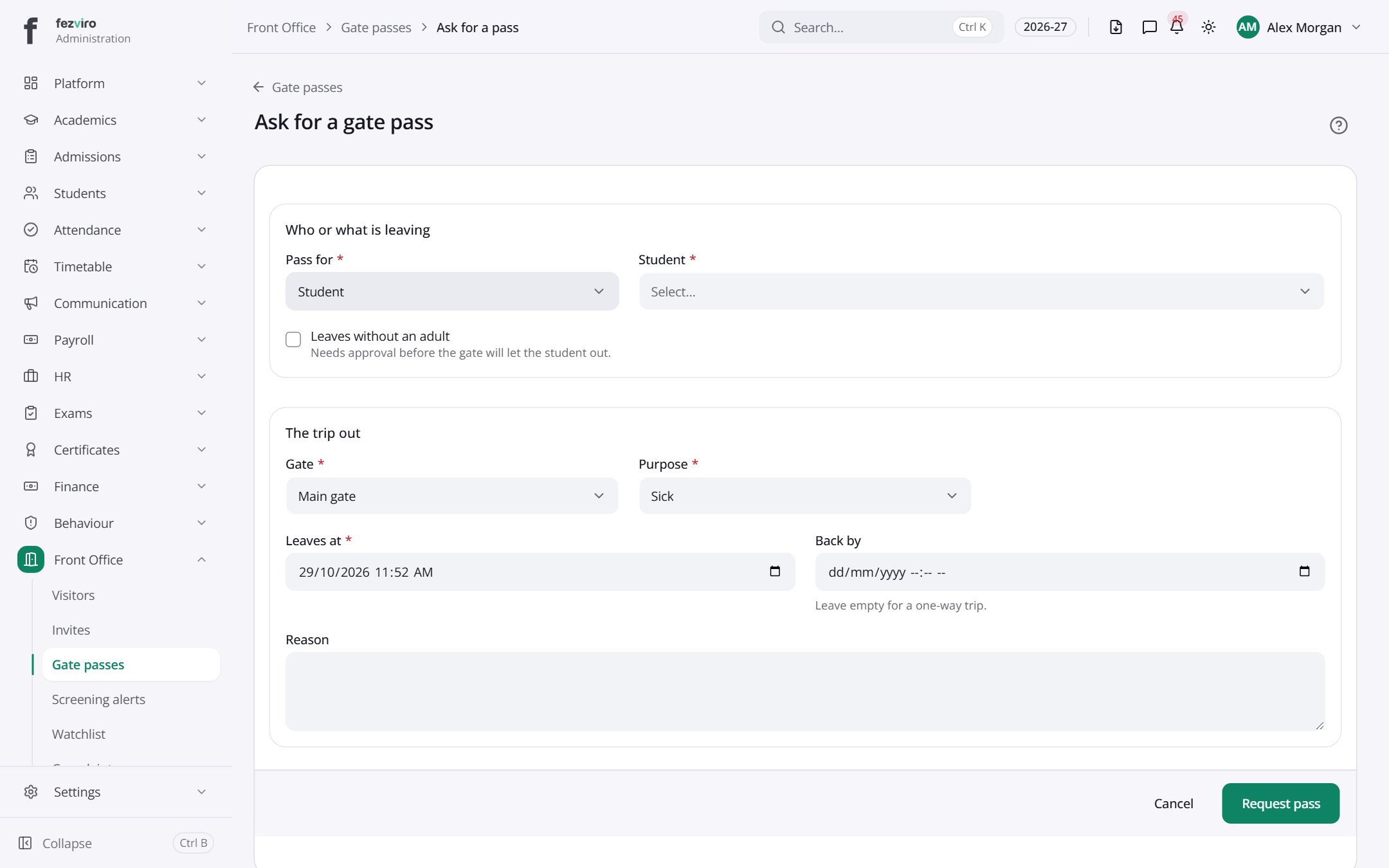
Task: Open notifications bell with 45 badge
Action: (1177, 26)
